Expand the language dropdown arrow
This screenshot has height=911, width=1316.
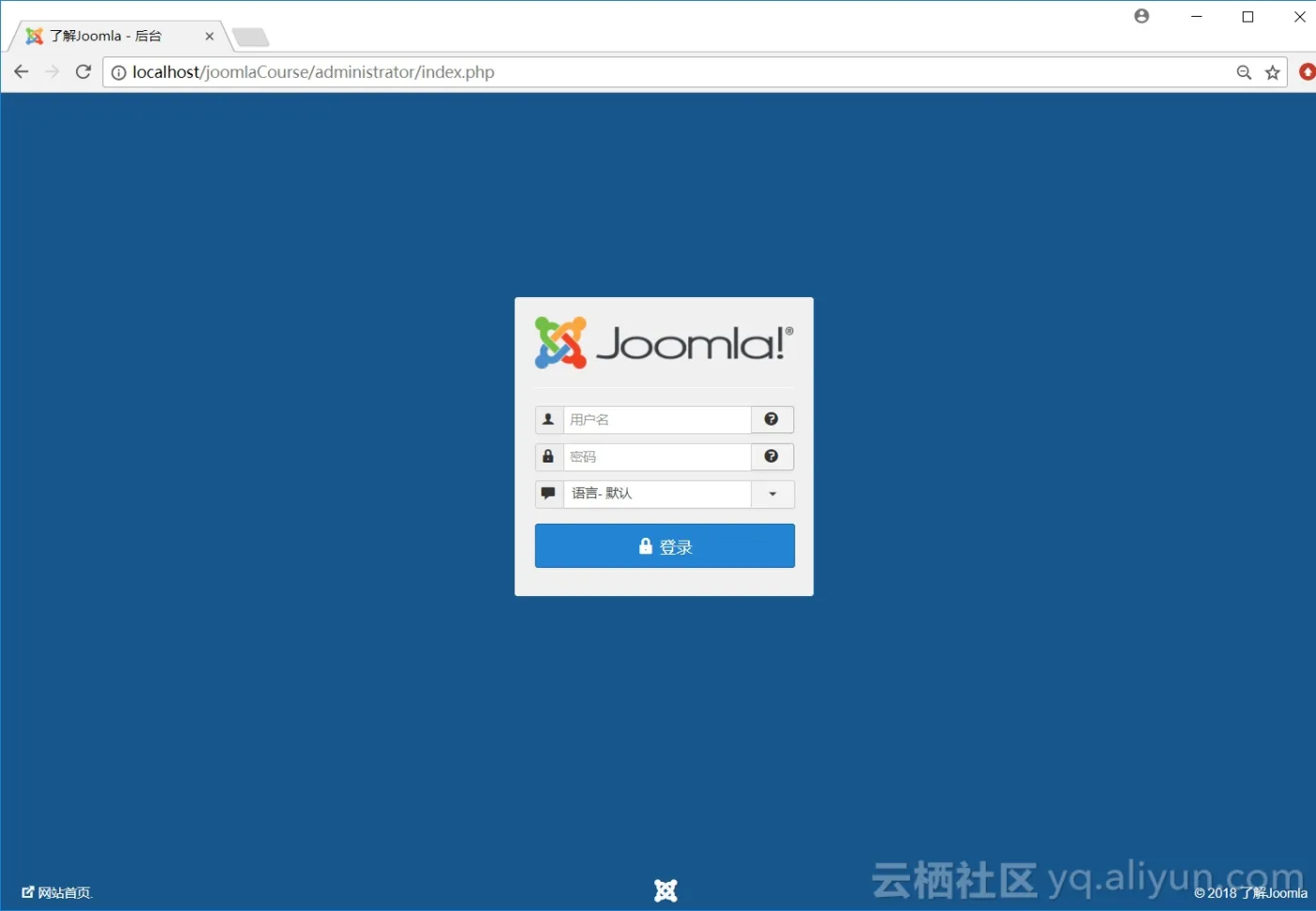pos(773,494)
